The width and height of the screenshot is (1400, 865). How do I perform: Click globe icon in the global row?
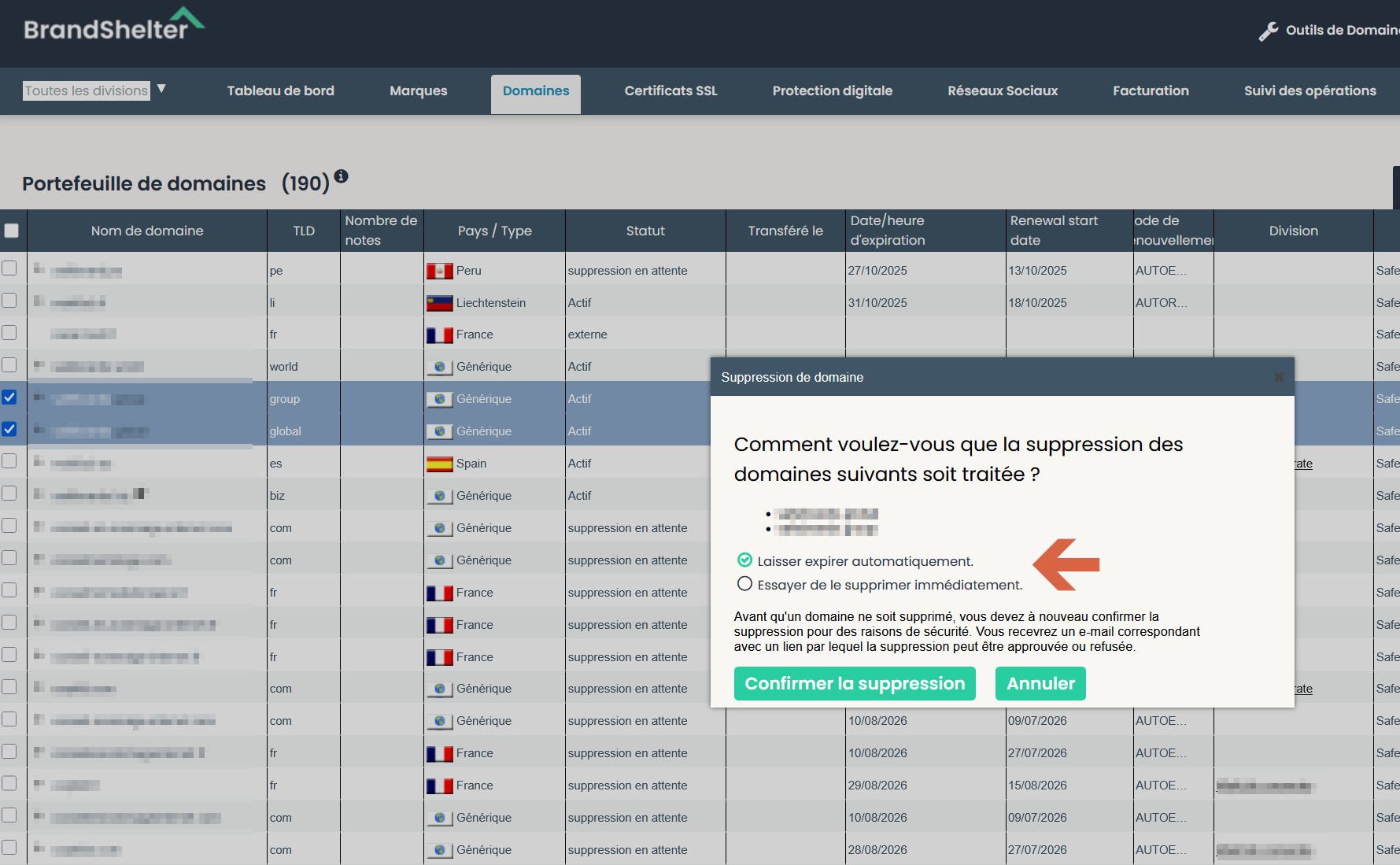pos(439,431)
